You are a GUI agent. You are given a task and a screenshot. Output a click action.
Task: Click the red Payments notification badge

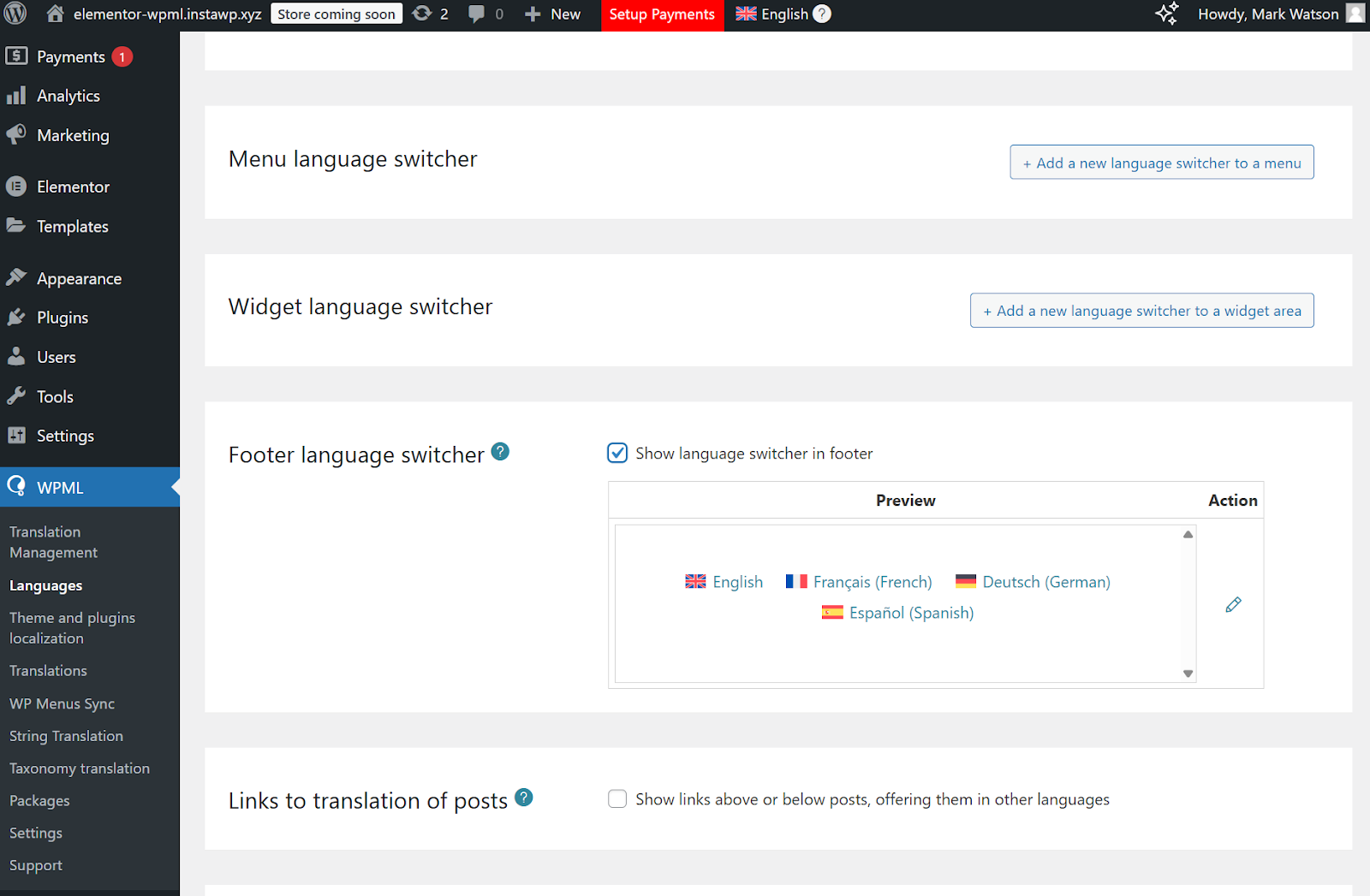[122, 56]
